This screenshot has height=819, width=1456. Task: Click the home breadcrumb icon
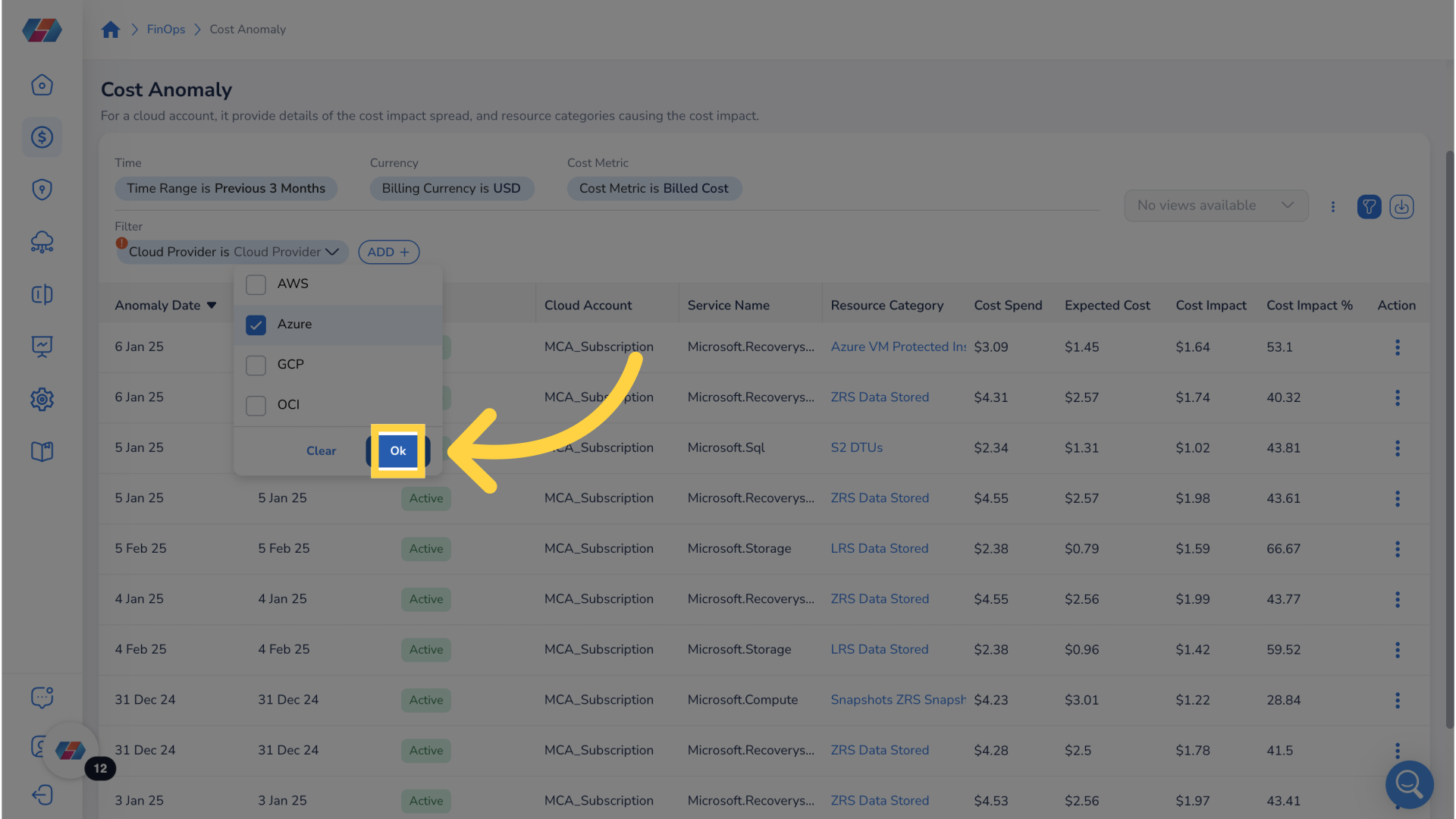point(111,30)
